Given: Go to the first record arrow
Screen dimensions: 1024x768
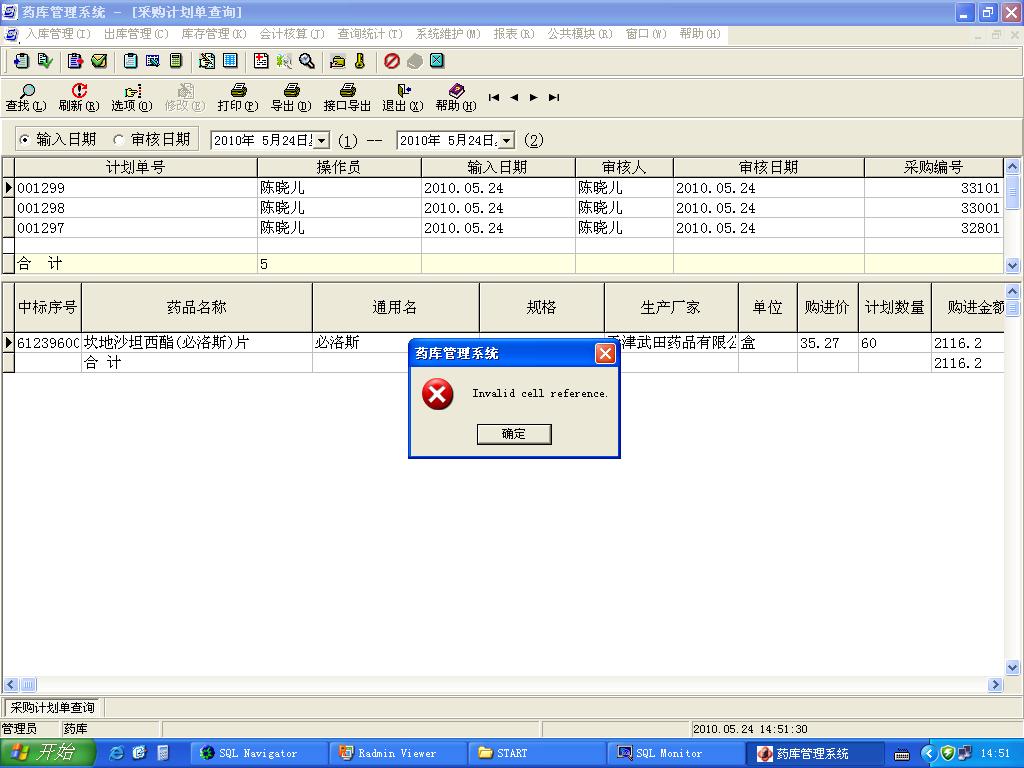Looking at the screenshot, I should click(x=494, y=97).
